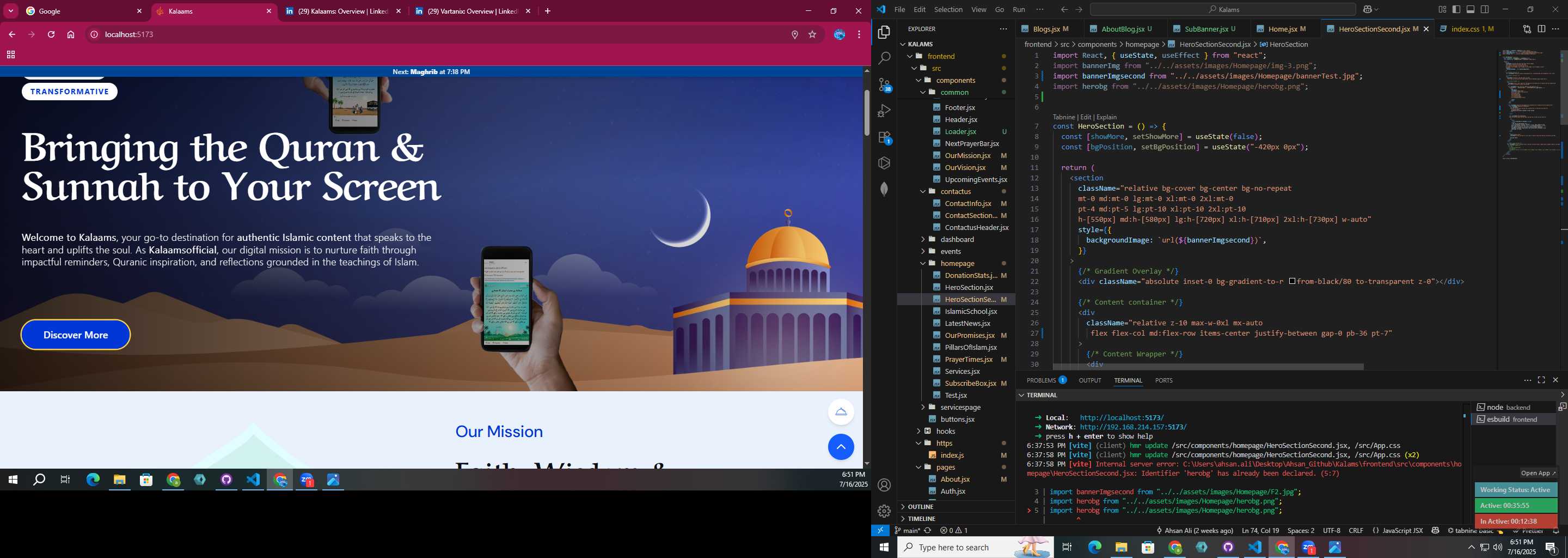Screen dimensions: 1568x558
Task: Maximize the terminal panel
Action: coord(1541,380)
